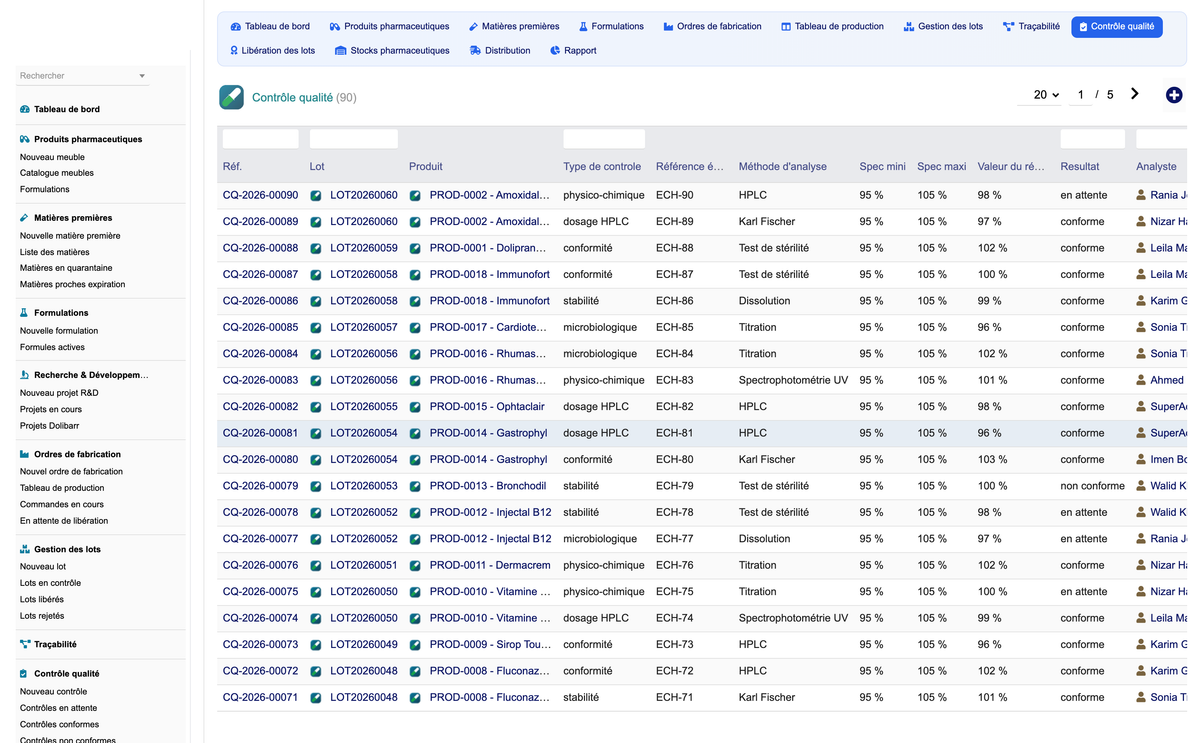Open PROD-0015 - Ophtaclair product link

(x=487, y=407)
